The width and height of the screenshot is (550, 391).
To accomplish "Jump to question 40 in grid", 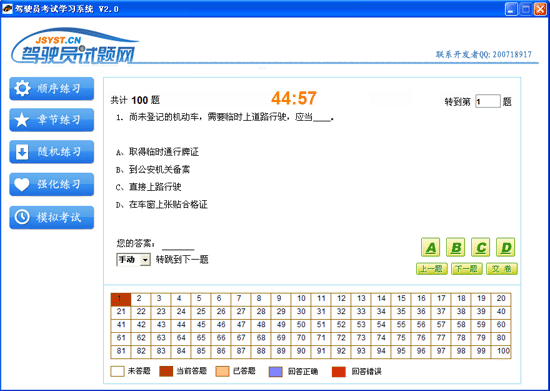I will click(501, 312).
